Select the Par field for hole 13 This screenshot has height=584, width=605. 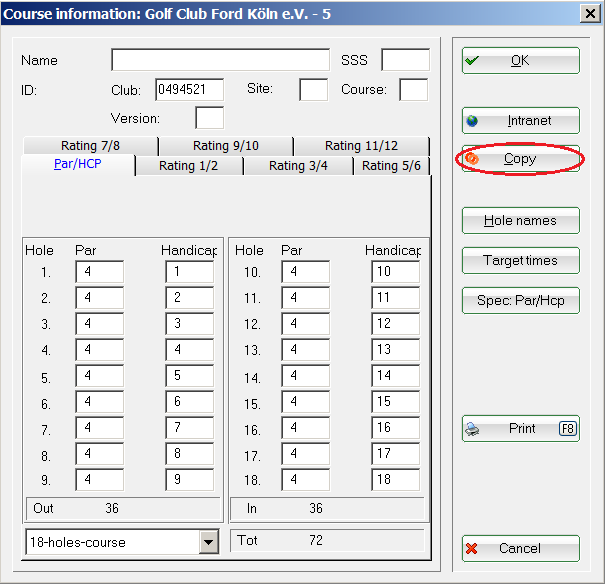[306, 349]
